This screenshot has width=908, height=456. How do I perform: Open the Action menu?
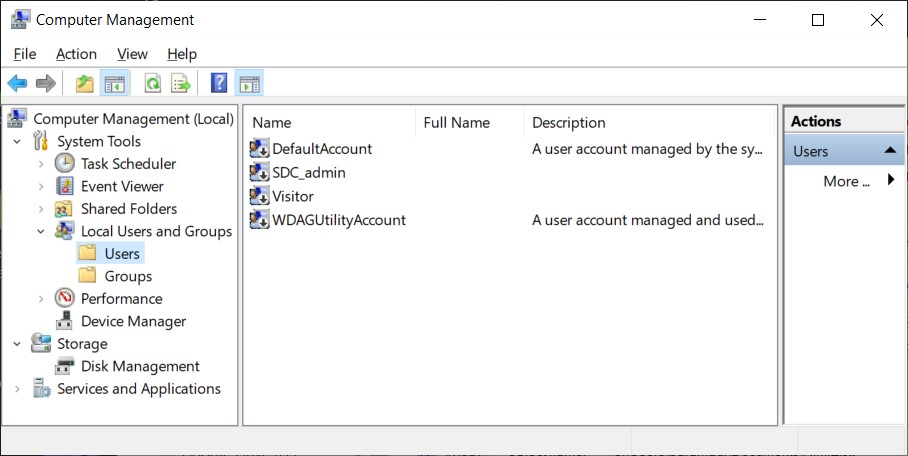coord(76,54)
